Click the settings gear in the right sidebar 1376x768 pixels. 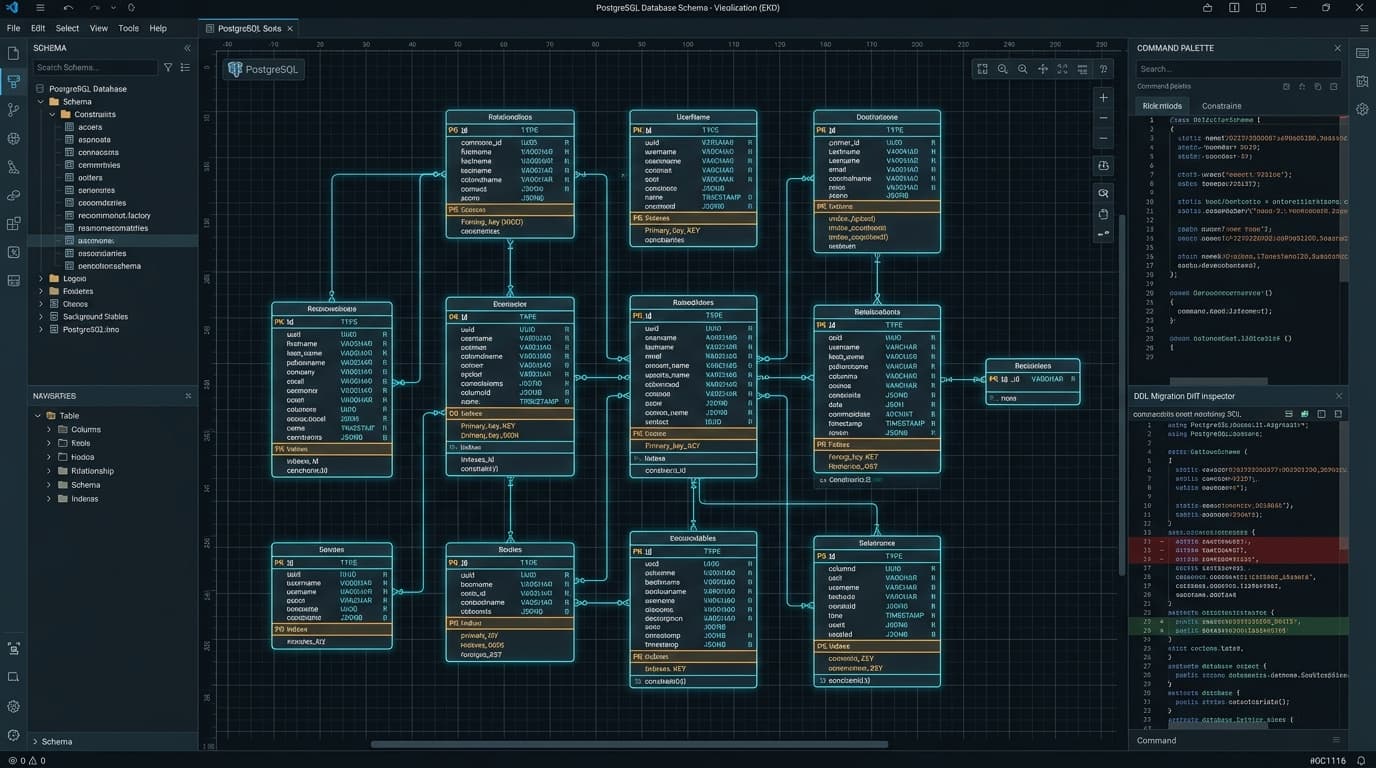coord(1362,109)
